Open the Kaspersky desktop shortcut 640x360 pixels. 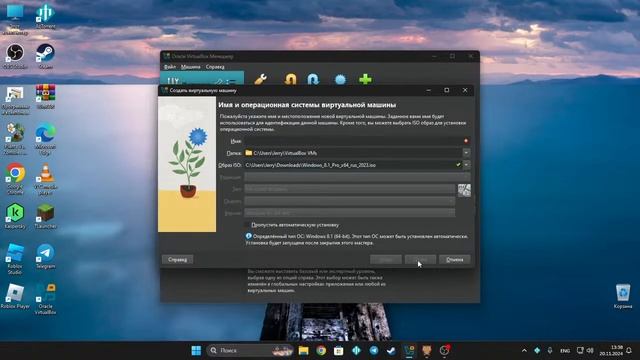(x=15, y=216)
